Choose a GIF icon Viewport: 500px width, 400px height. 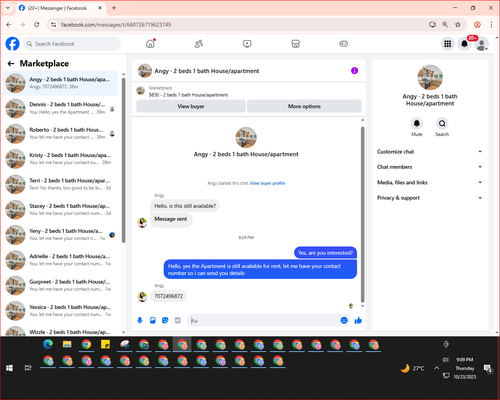178,320
